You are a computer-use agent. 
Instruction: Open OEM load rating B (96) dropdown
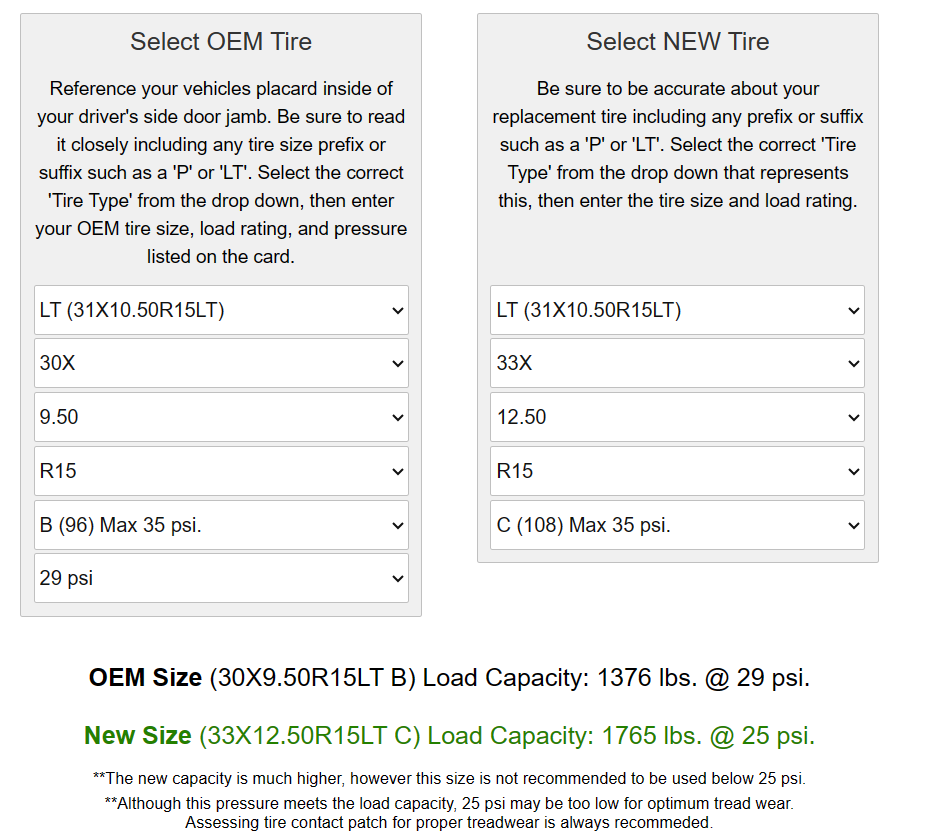[221, 525]
